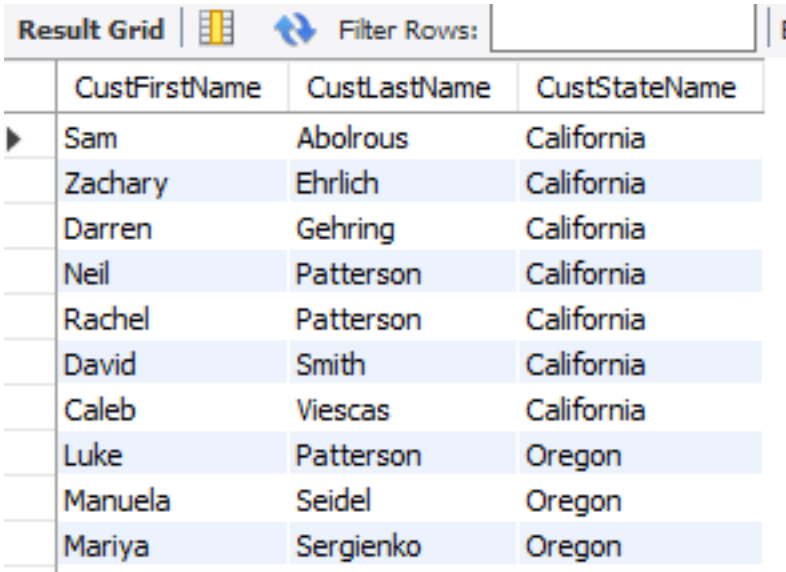Click Darren's 'California' state cell
Screen dimensions: 786x572
click(x=641, y=227)
